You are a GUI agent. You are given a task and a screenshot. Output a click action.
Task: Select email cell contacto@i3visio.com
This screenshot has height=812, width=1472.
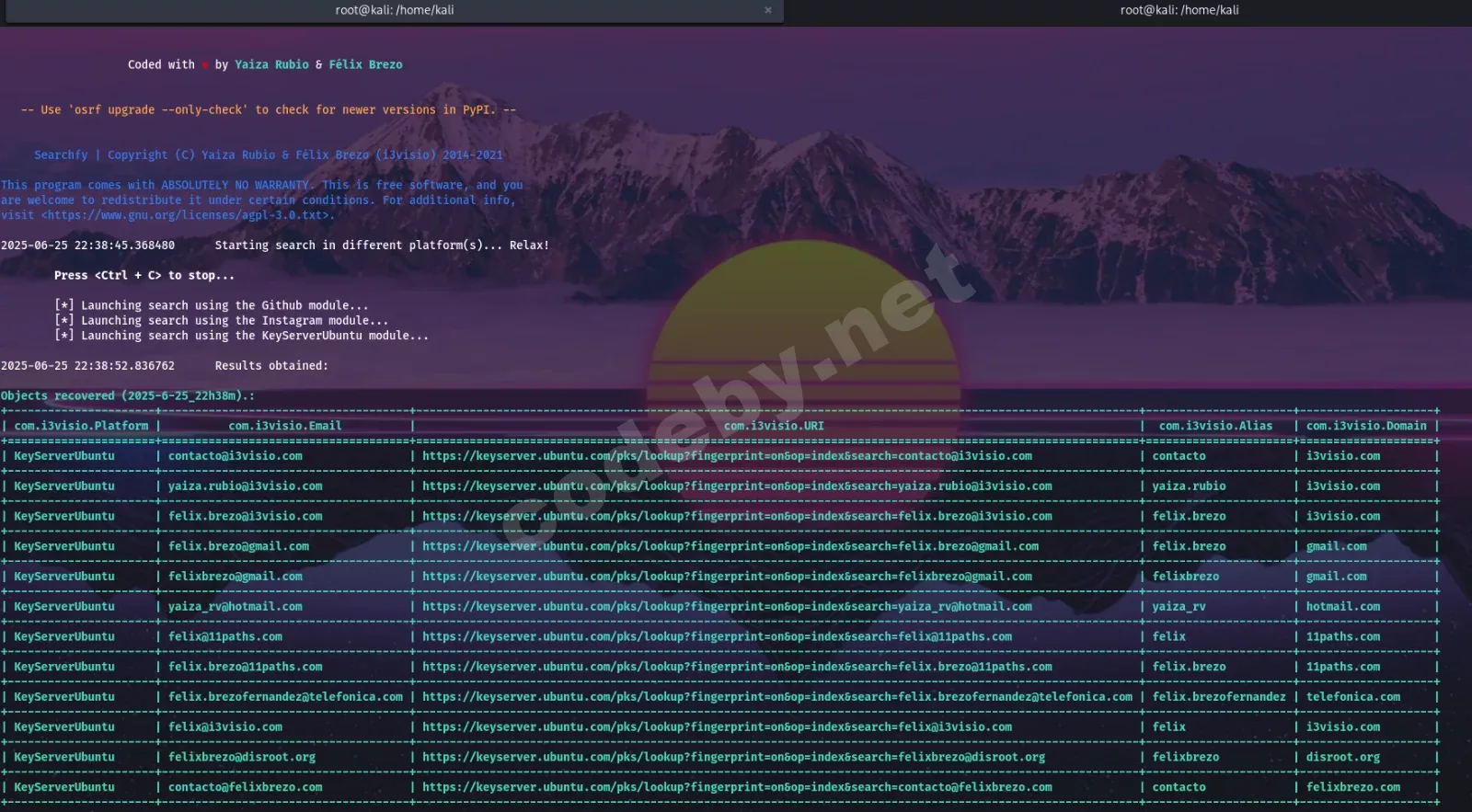[235, 456]
